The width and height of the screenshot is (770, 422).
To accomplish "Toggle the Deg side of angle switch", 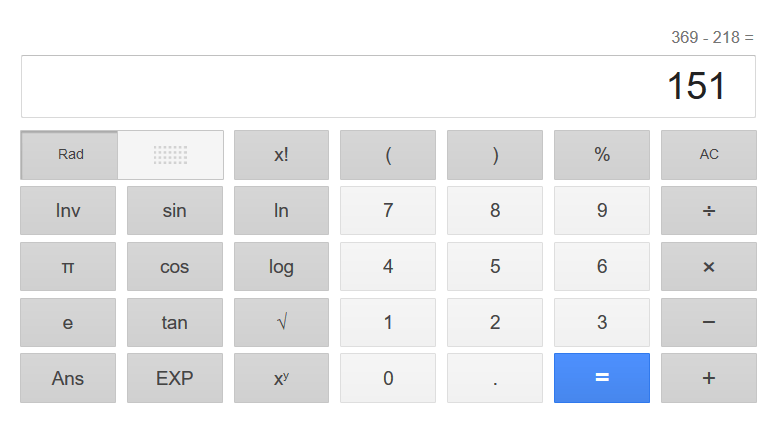I will [x=170, y=155].
